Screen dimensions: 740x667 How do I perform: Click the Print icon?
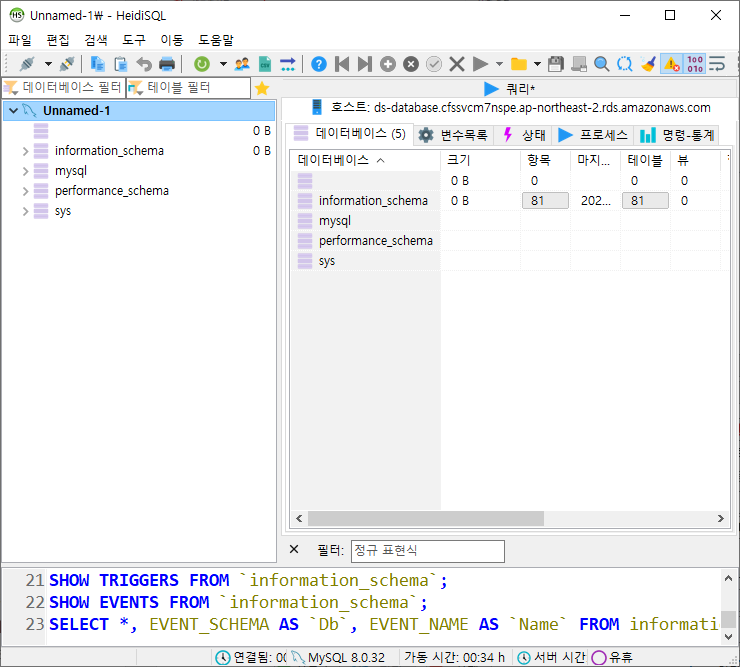coord(167,63)
